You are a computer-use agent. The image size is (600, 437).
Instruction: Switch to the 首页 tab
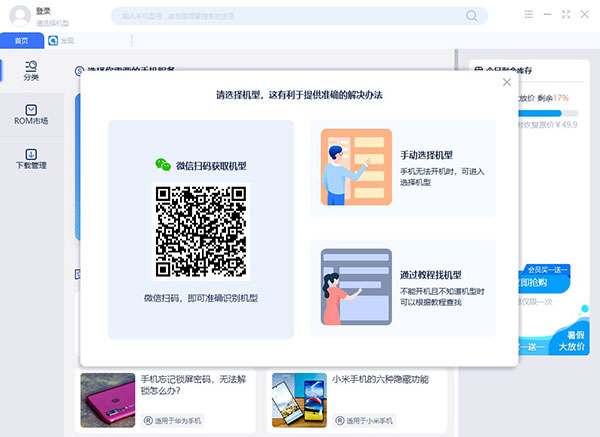22,41
